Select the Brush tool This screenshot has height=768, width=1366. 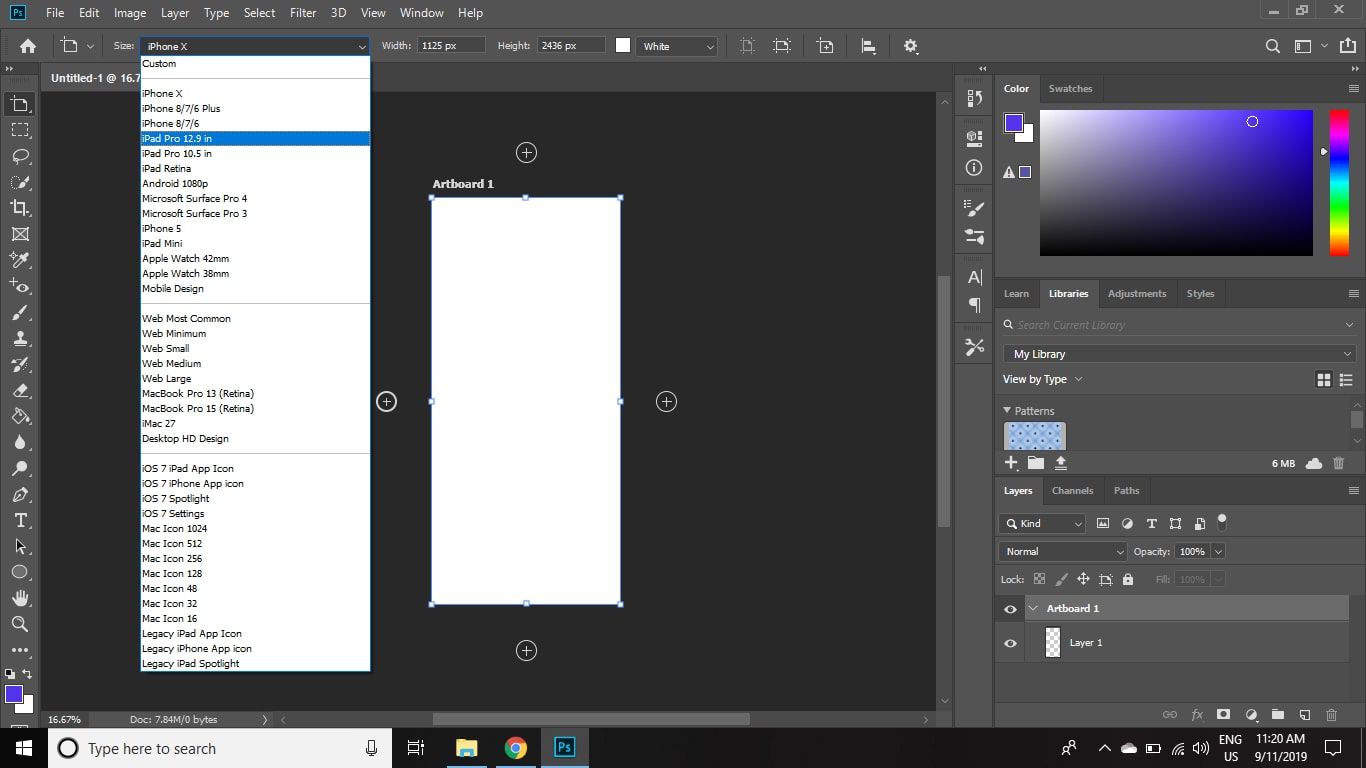coord(19,313)
